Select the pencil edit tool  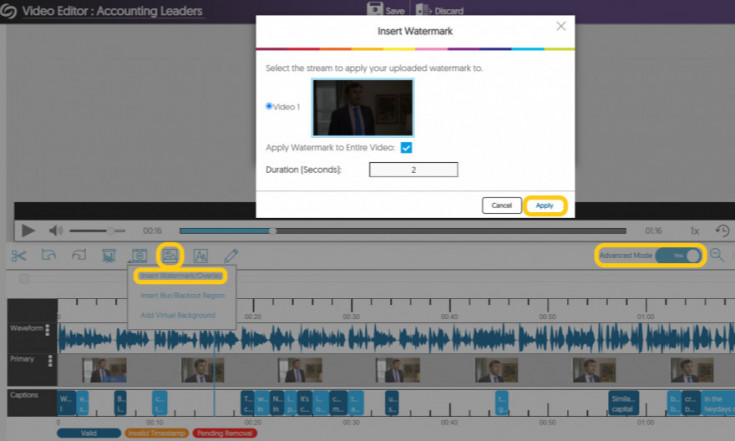[x=231, y=256]
